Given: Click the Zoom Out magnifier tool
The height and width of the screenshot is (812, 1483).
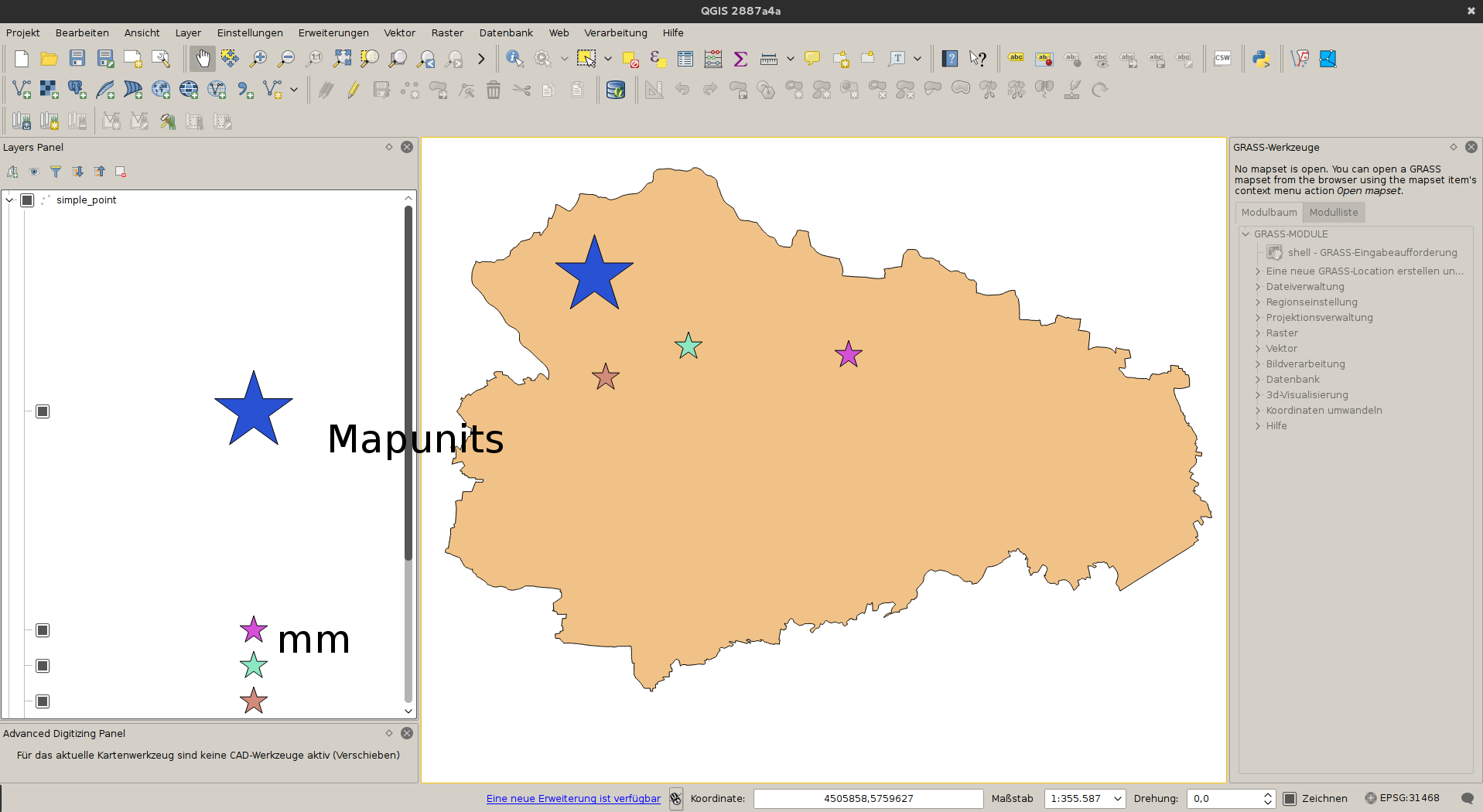Looking at the screenshot, I should pos(286,59).
